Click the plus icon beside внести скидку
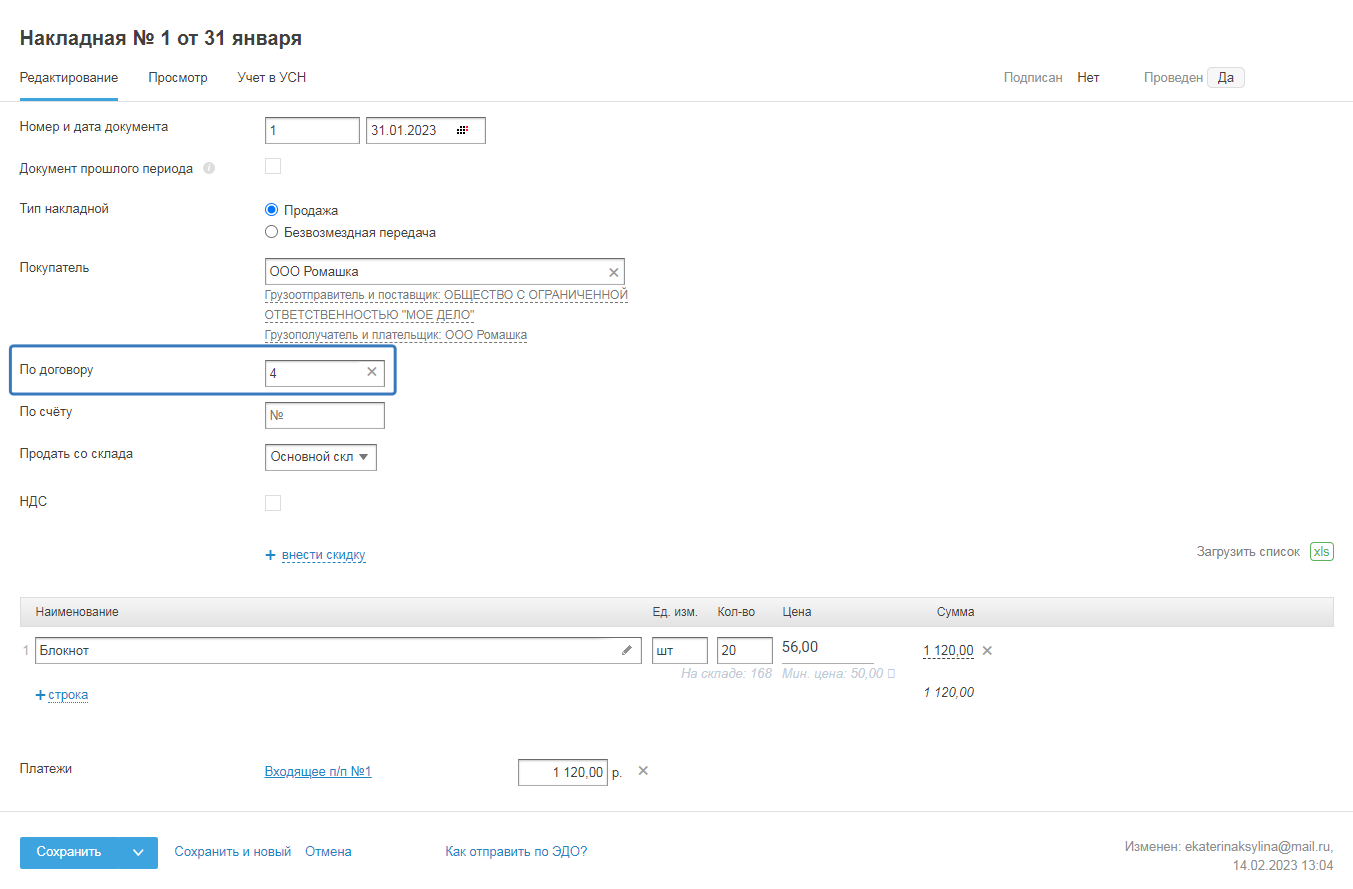Screen dimensions: 1353x889 (x=270, y=555)
